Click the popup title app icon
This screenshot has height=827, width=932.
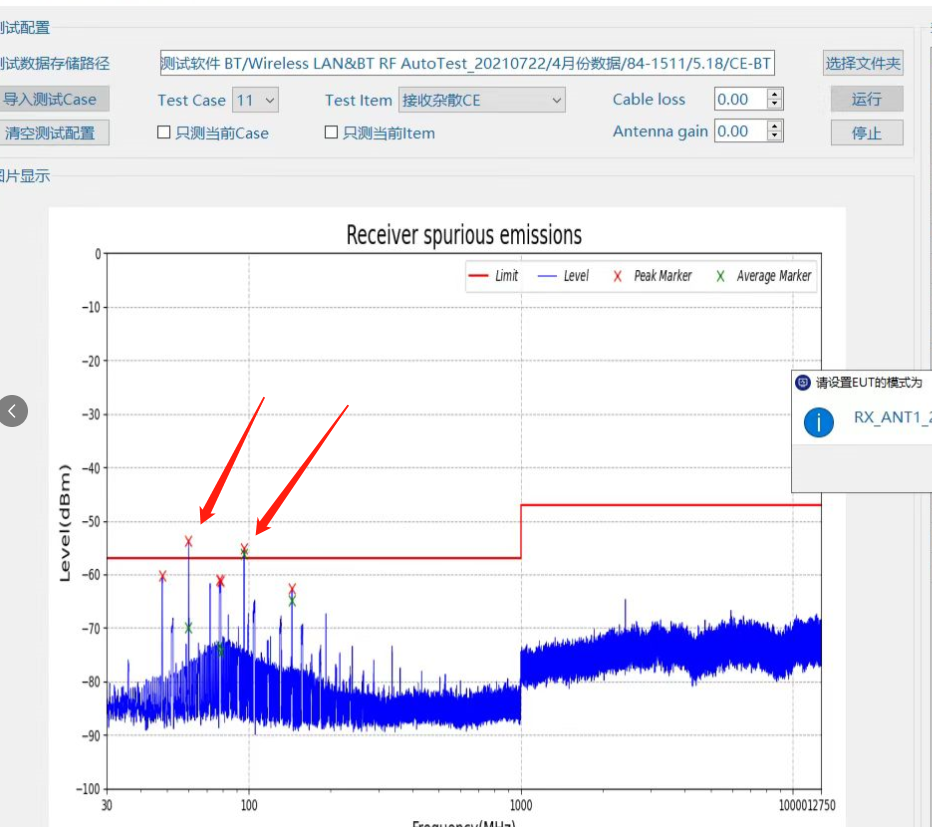[x=802, y=382]
